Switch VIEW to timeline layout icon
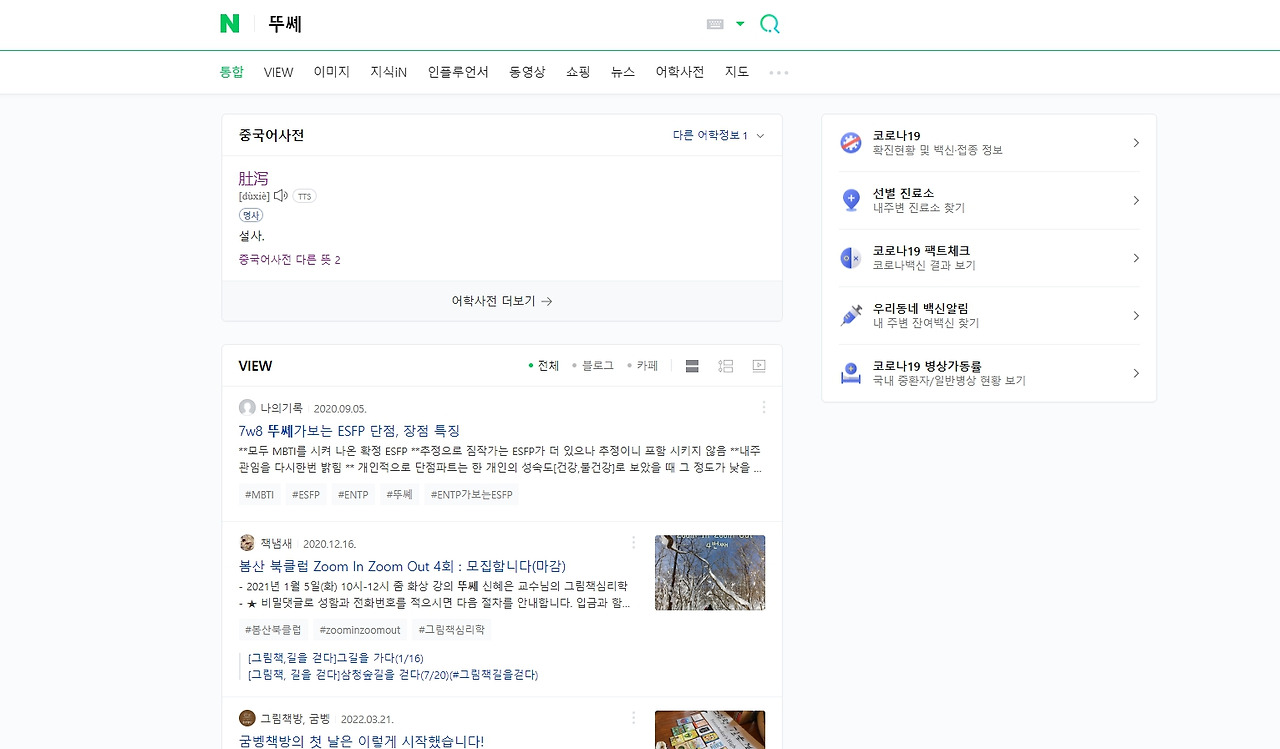1280x749 pixels. tap(726, 366)
